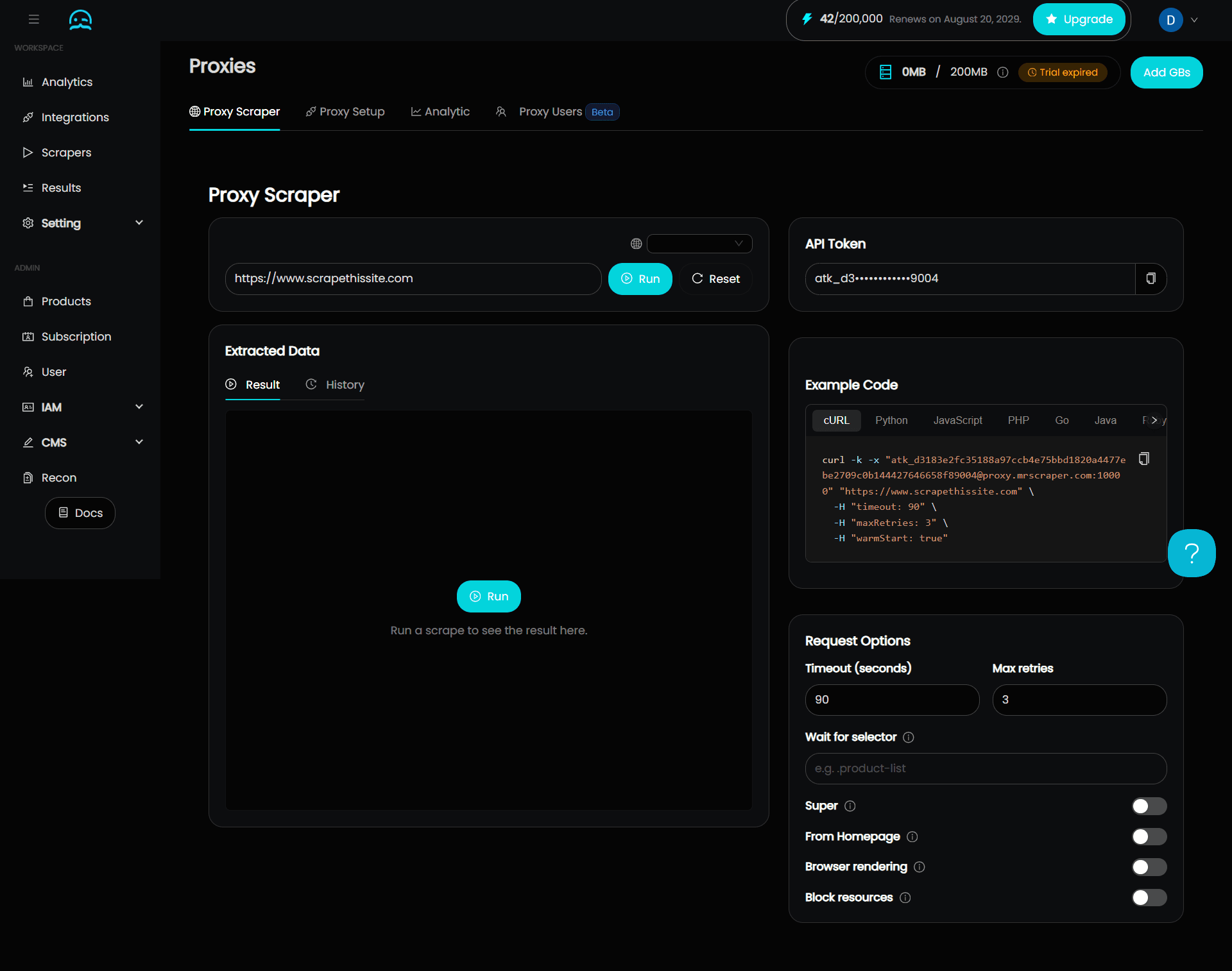This screenshot has height=971, width=1232.
Task: Show more code language tabs
Action: [1154, 421]
